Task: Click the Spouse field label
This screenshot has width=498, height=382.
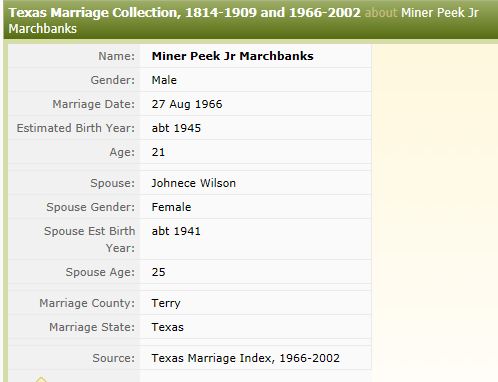Action: 113,183
